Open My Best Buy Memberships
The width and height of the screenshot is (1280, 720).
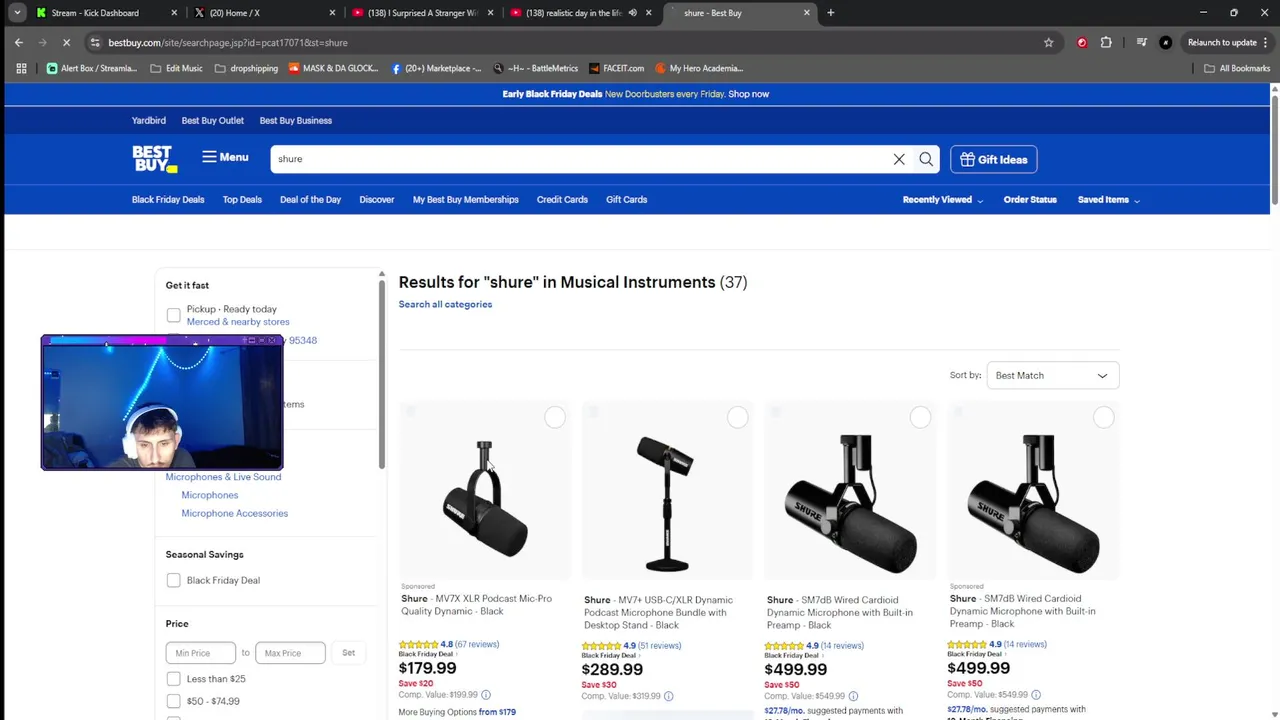[466, 199]
